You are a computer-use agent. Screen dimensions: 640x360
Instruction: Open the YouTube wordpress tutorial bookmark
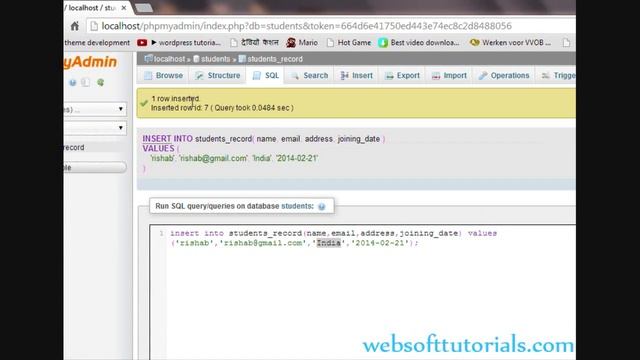(180, 42)
